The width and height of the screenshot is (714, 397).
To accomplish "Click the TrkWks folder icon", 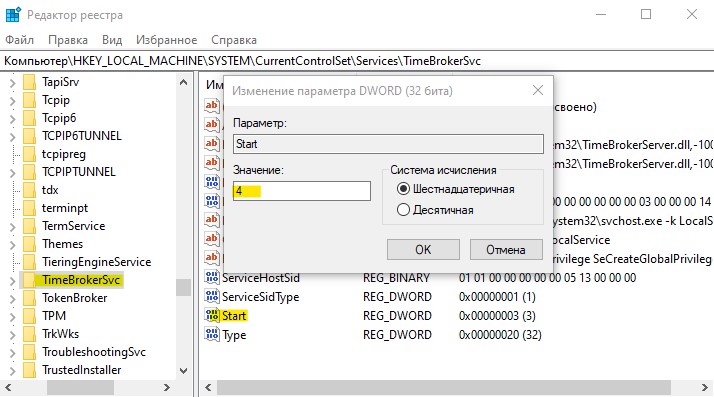I will point(29,334).
